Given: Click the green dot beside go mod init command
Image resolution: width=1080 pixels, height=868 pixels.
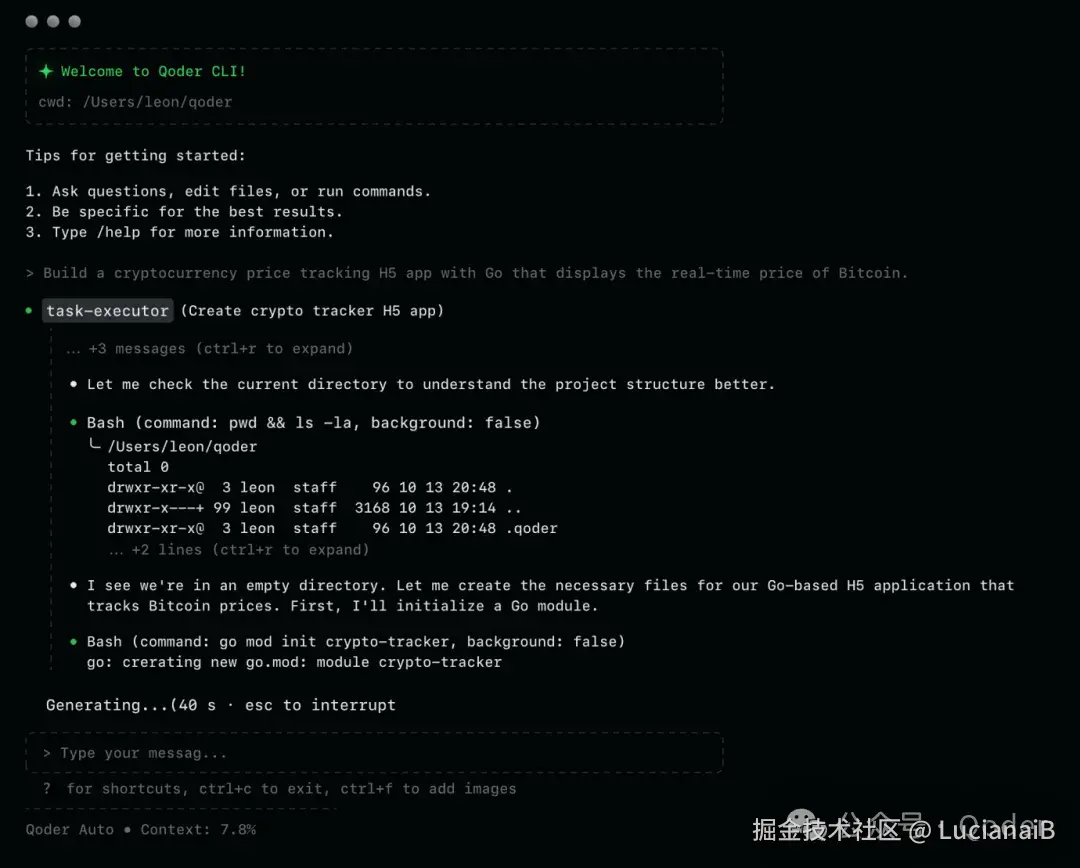Looking at the screenshot, I should coord(74,641).
